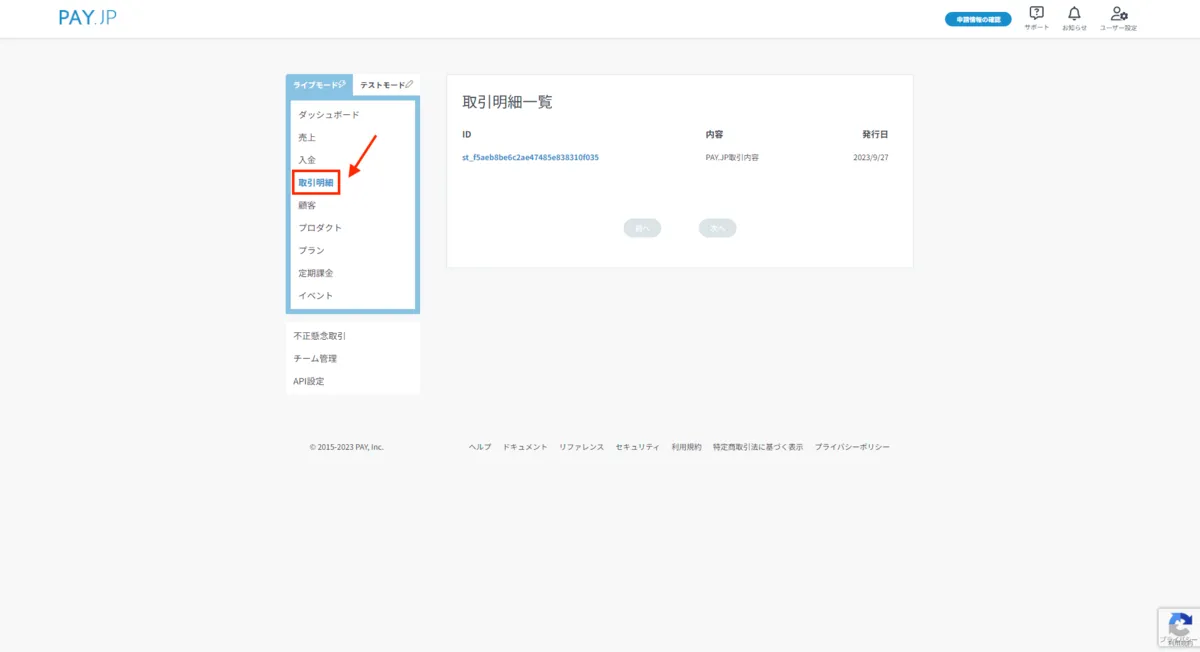
Task: Select 取引明細 in the sidebar
Action: click(316, 182)
